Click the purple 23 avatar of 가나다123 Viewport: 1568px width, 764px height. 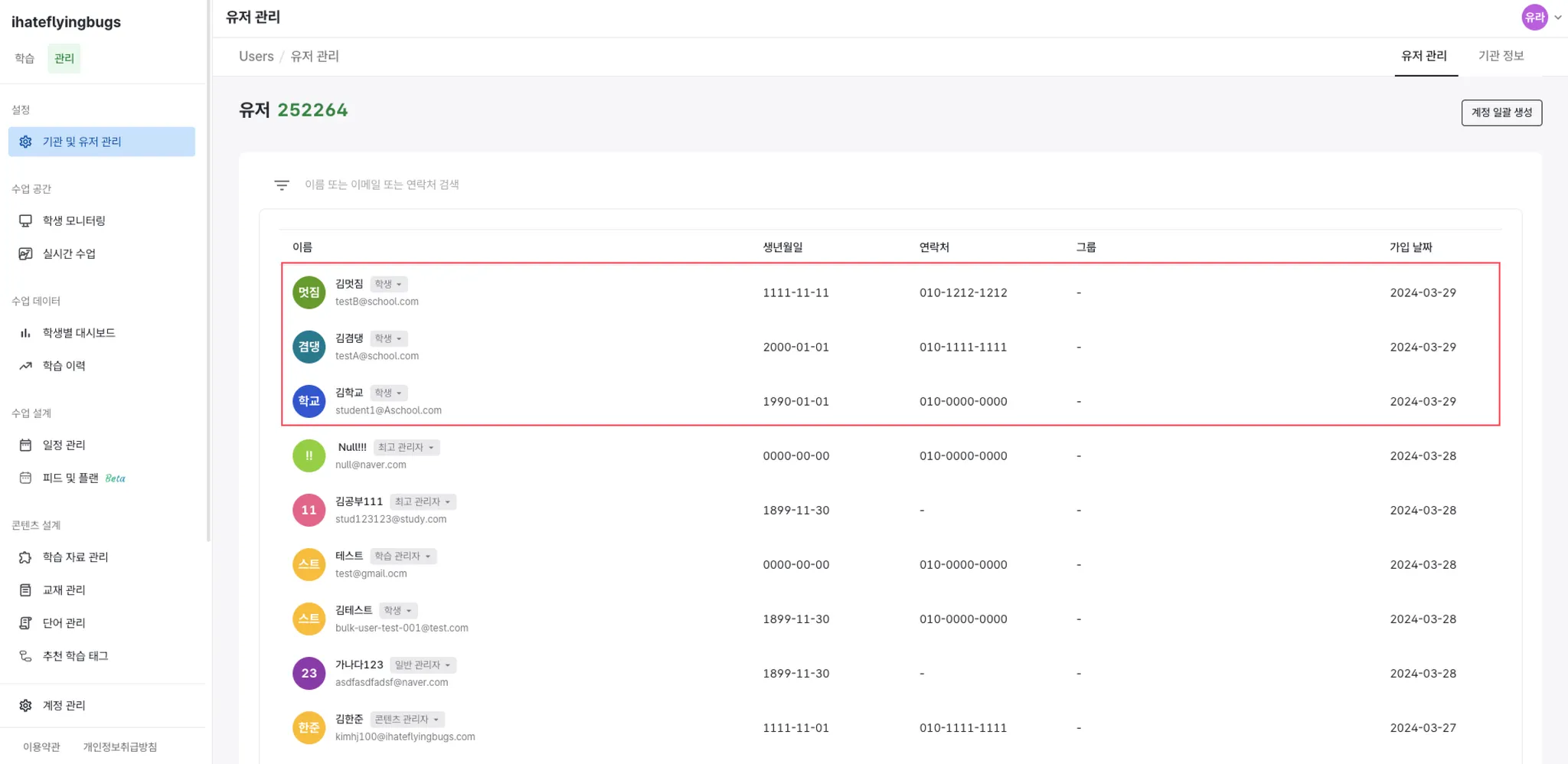(x=309, y=673)
